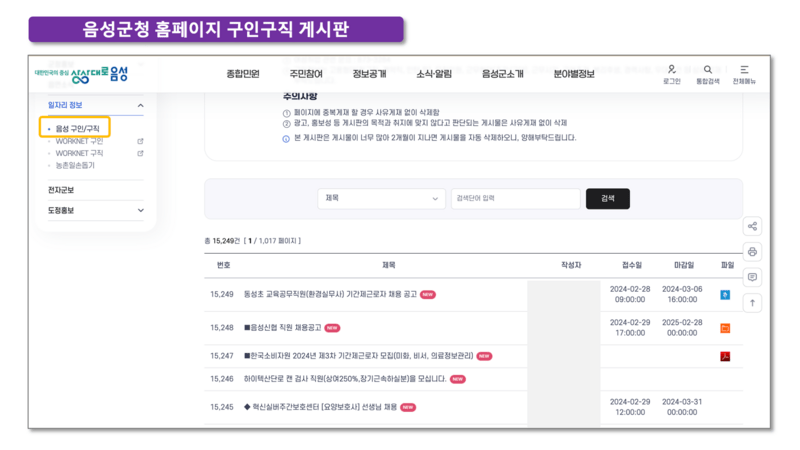Click the scroll-to-top arrow icon
Image resolution: width=800 pixels, height=450 pixels.
click(752, 303)
